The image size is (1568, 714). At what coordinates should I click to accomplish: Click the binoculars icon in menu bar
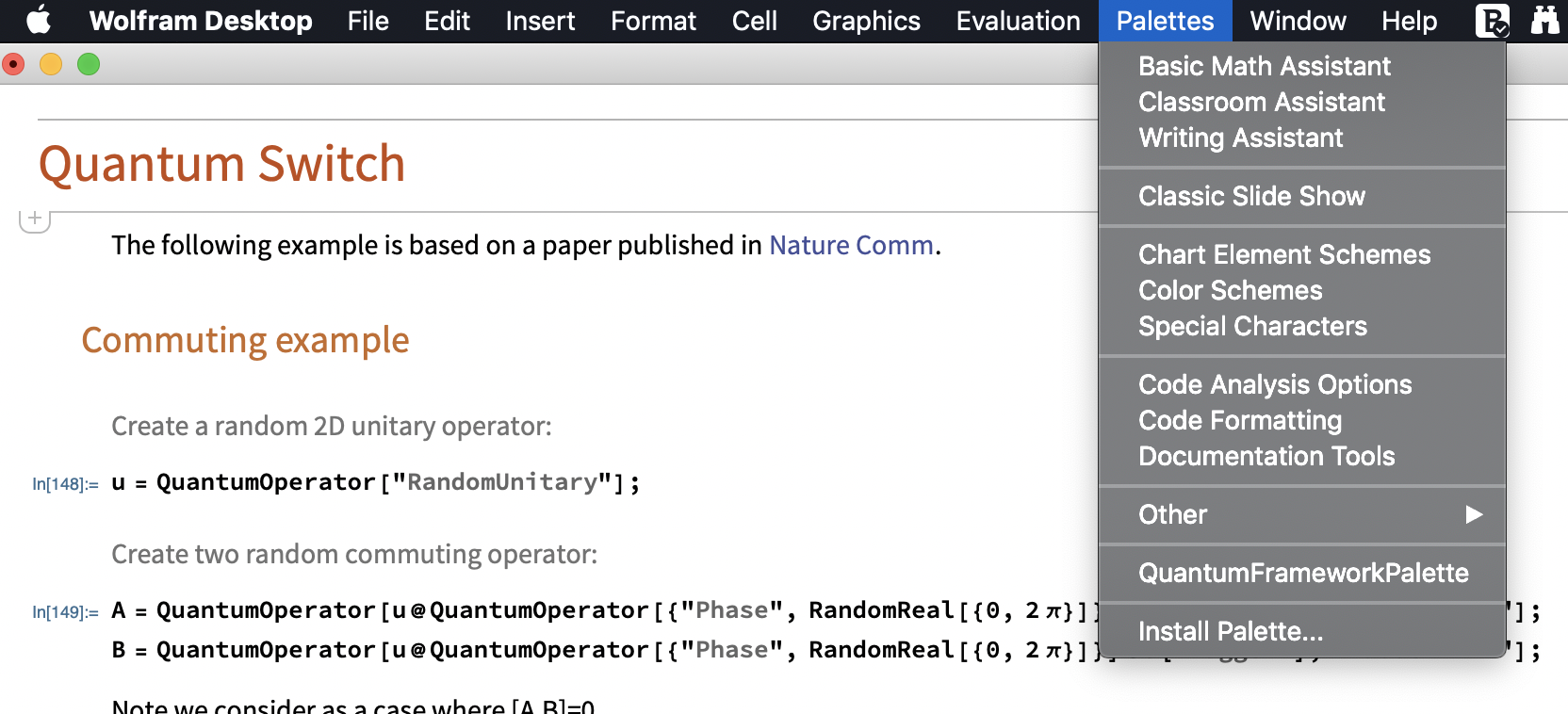1545,20
